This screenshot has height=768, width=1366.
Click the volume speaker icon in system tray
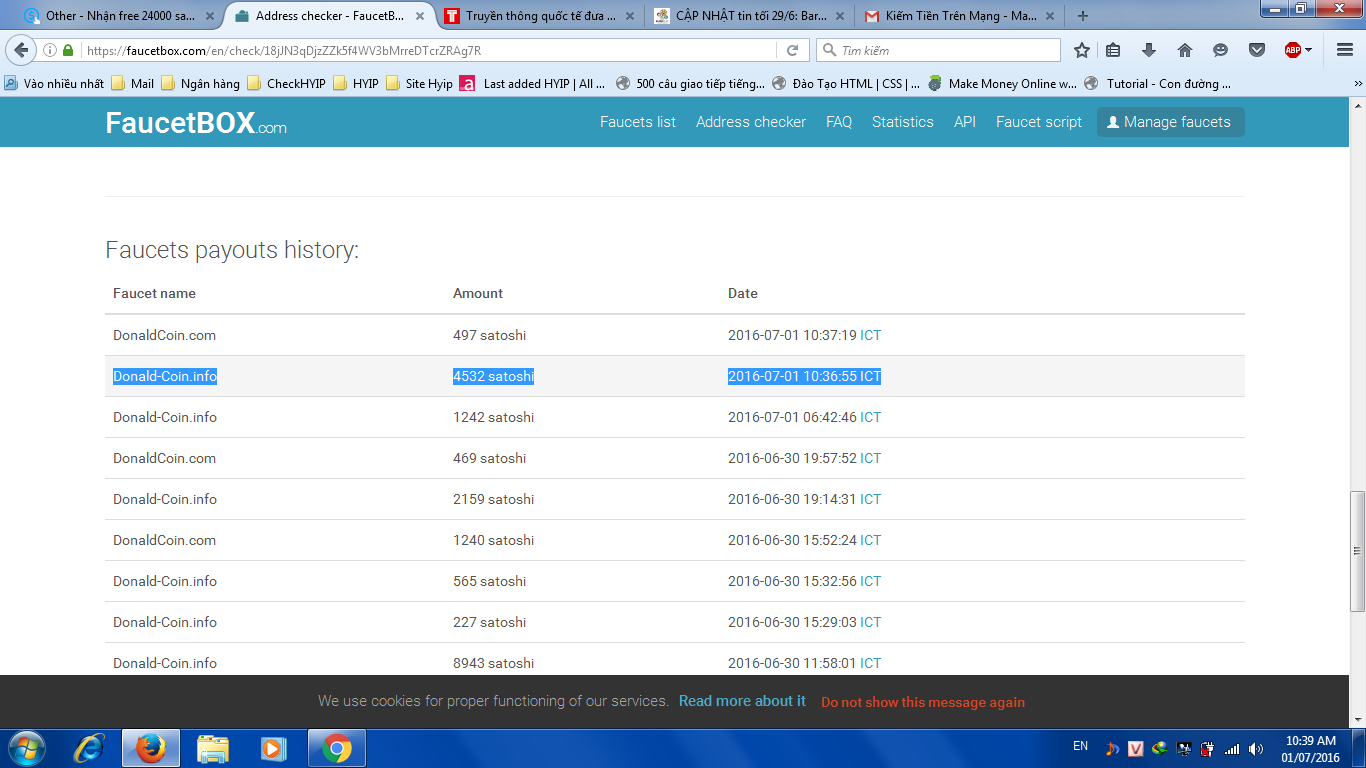(1256, 749)
